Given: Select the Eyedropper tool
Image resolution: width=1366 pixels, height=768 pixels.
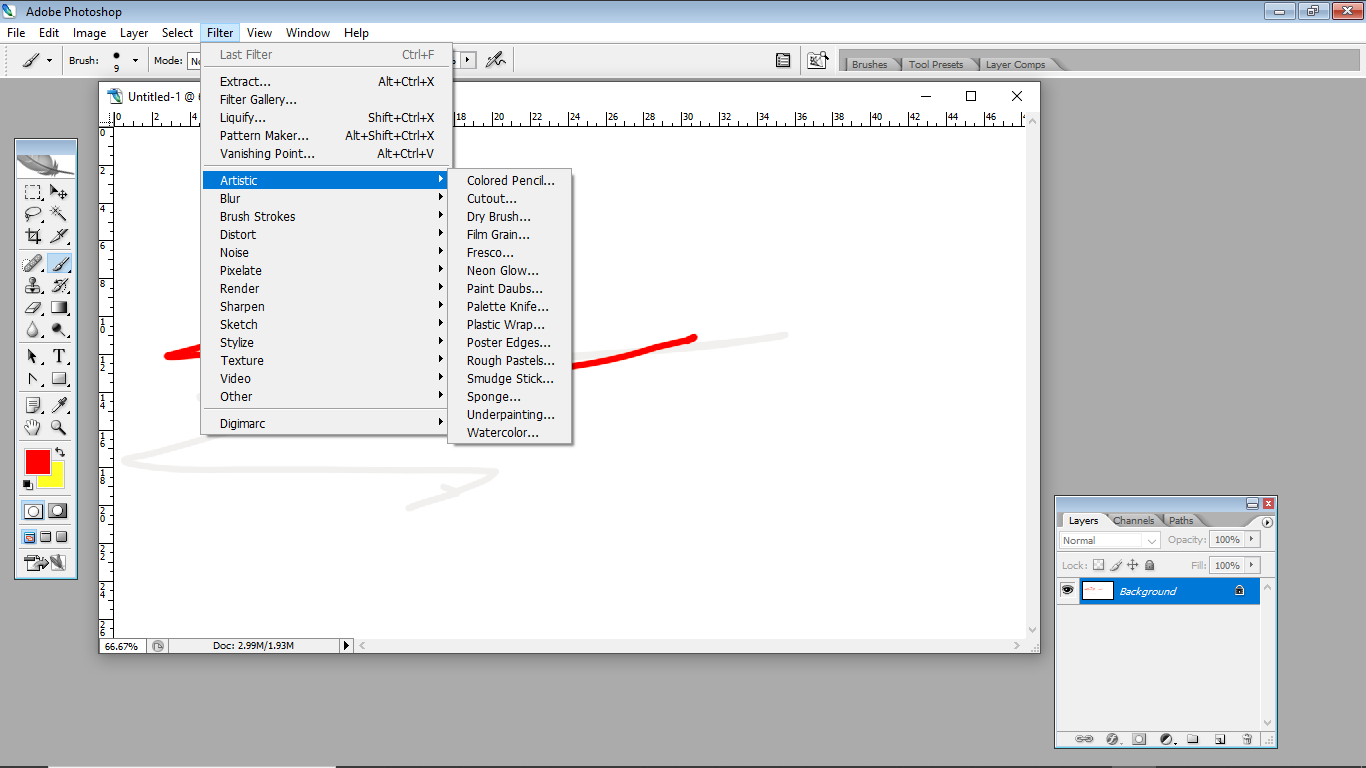Looking at the screenshot, I should click(59, 405).
